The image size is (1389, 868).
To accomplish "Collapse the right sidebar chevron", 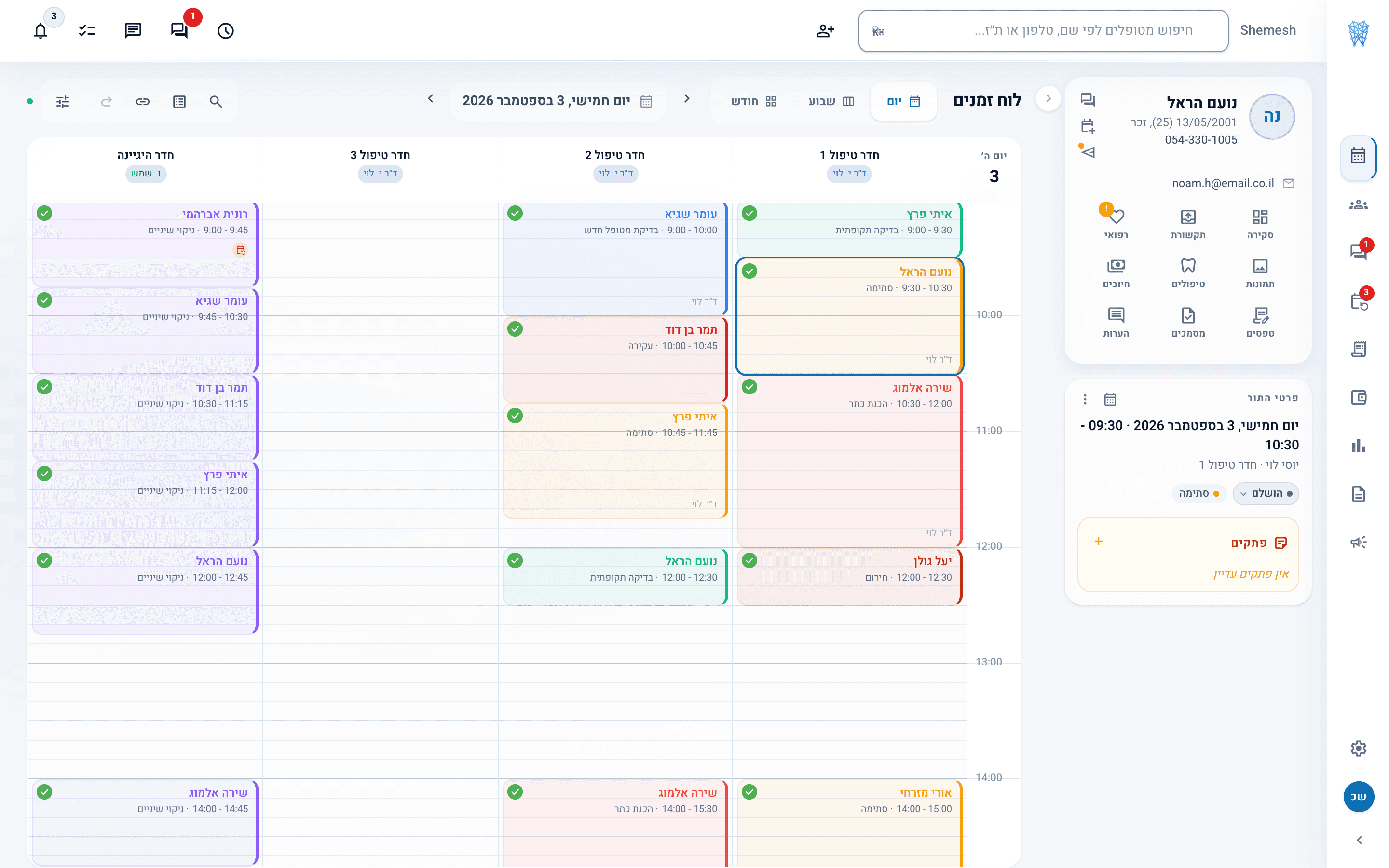I will (1359, 841).
